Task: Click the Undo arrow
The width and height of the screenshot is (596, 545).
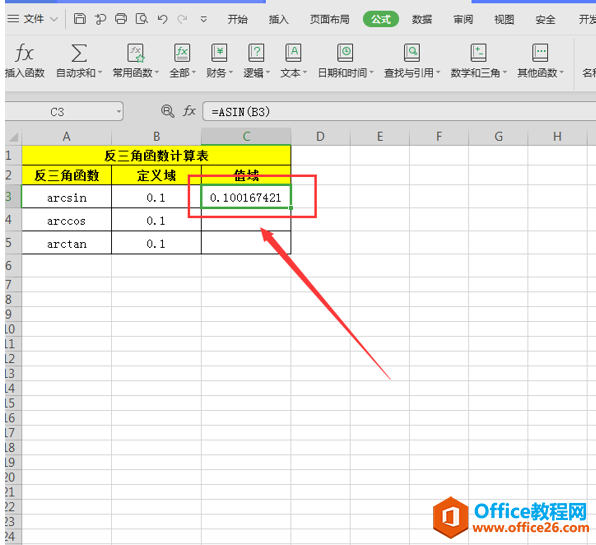Action: 162,19
